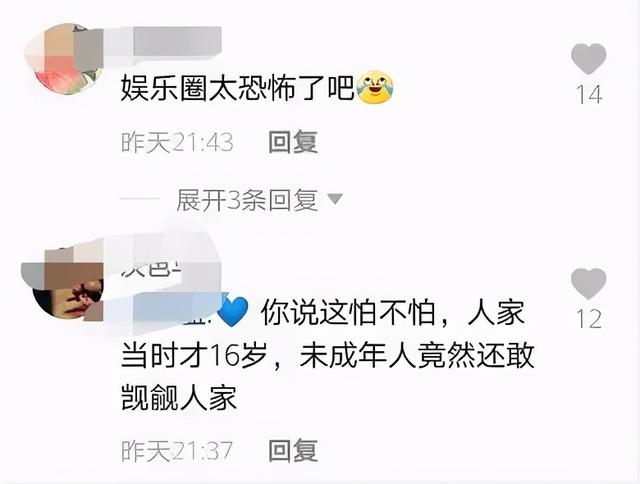640x484 pixels.
Task: Click 回复 under the 昨天21:43 comment
Action: click(x=293, y=142)
